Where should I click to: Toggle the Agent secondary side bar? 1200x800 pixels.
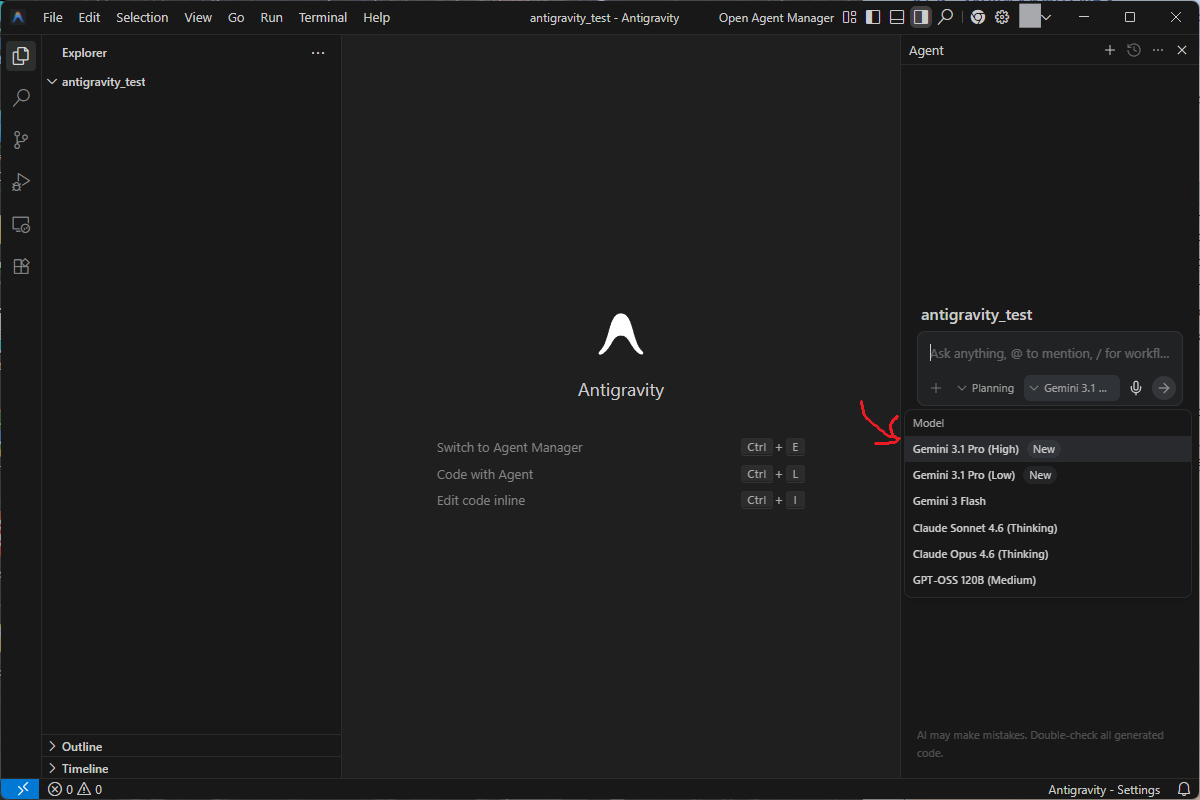coord(921,17)
